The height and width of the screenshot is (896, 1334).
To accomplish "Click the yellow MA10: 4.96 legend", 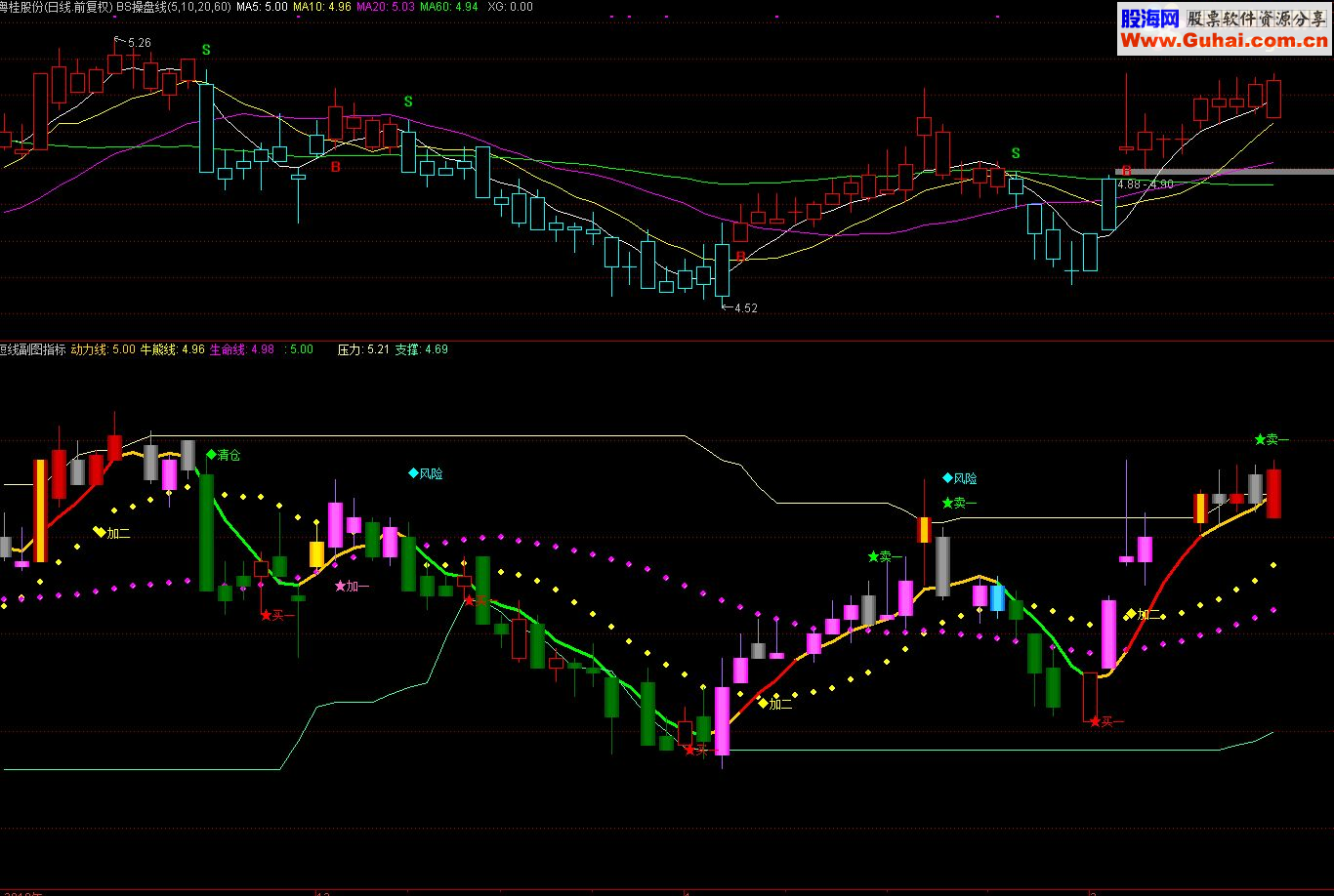I will click(x=322, y=7).
